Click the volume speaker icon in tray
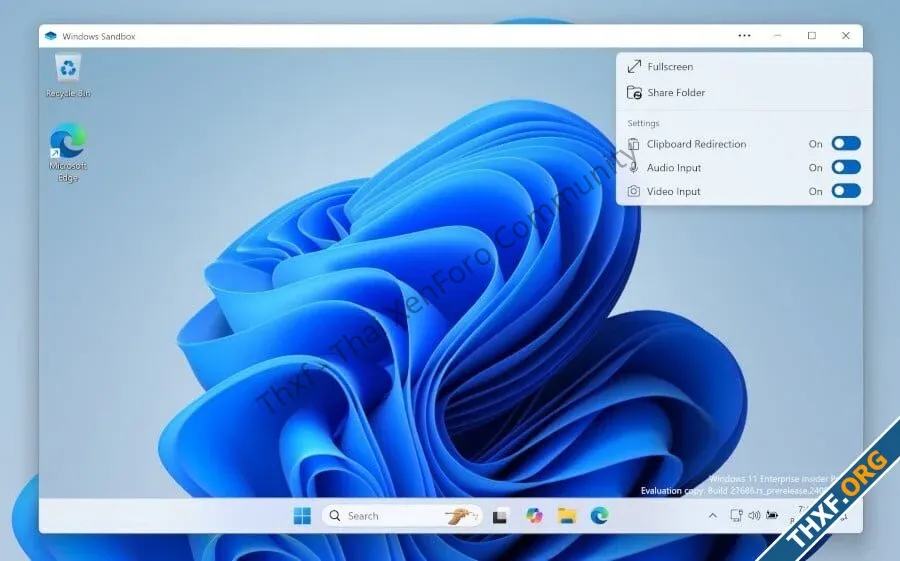Screen dimensions: 900x561 tap(754, 516)
